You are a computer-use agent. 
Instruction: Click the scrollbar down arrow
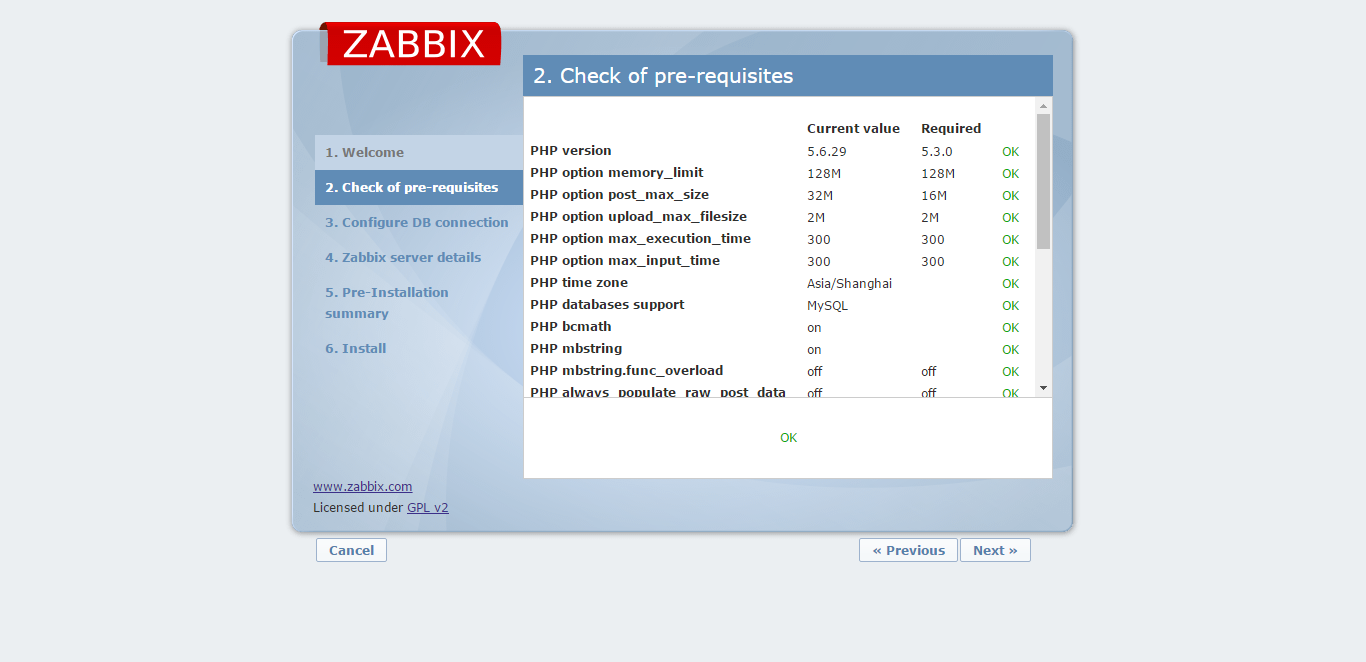(1043, 388)
